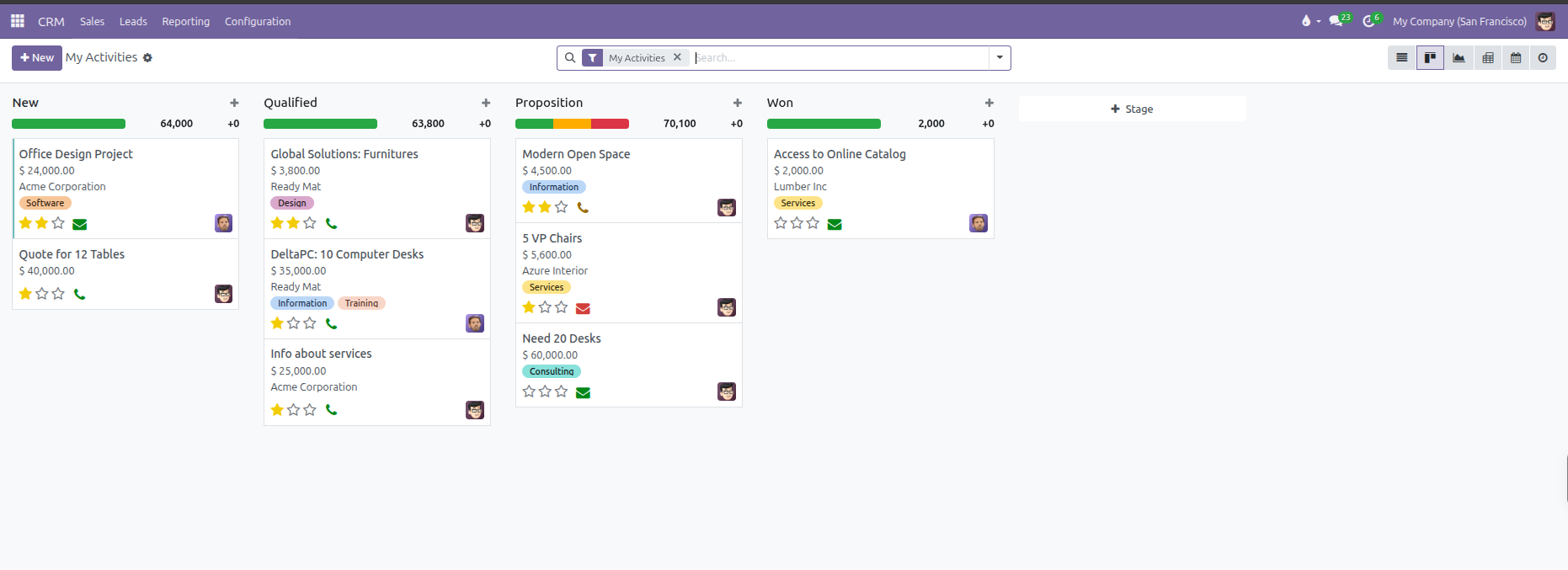The image size is (1568, 570).
Task: Add quick lead in Proposition column
Action: click(738, 103)
